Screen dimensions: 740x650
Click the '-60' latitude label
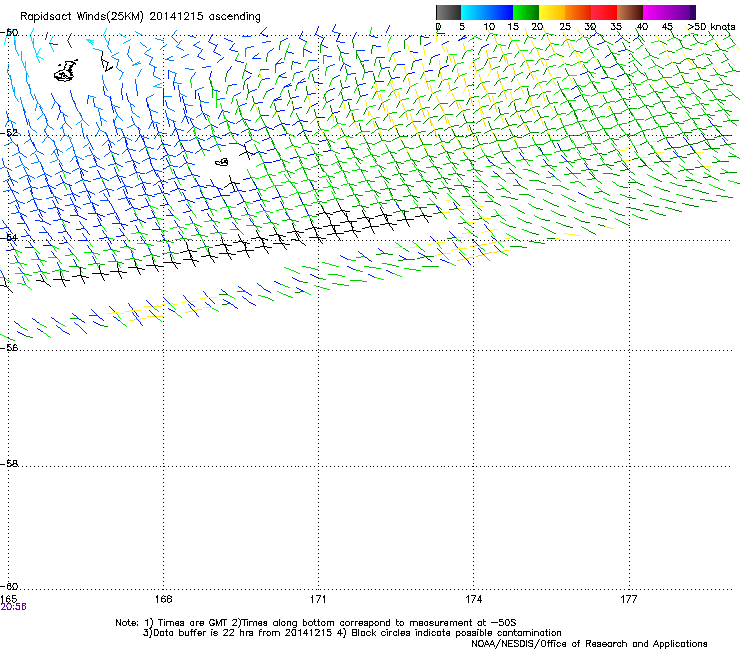[9, 586]
